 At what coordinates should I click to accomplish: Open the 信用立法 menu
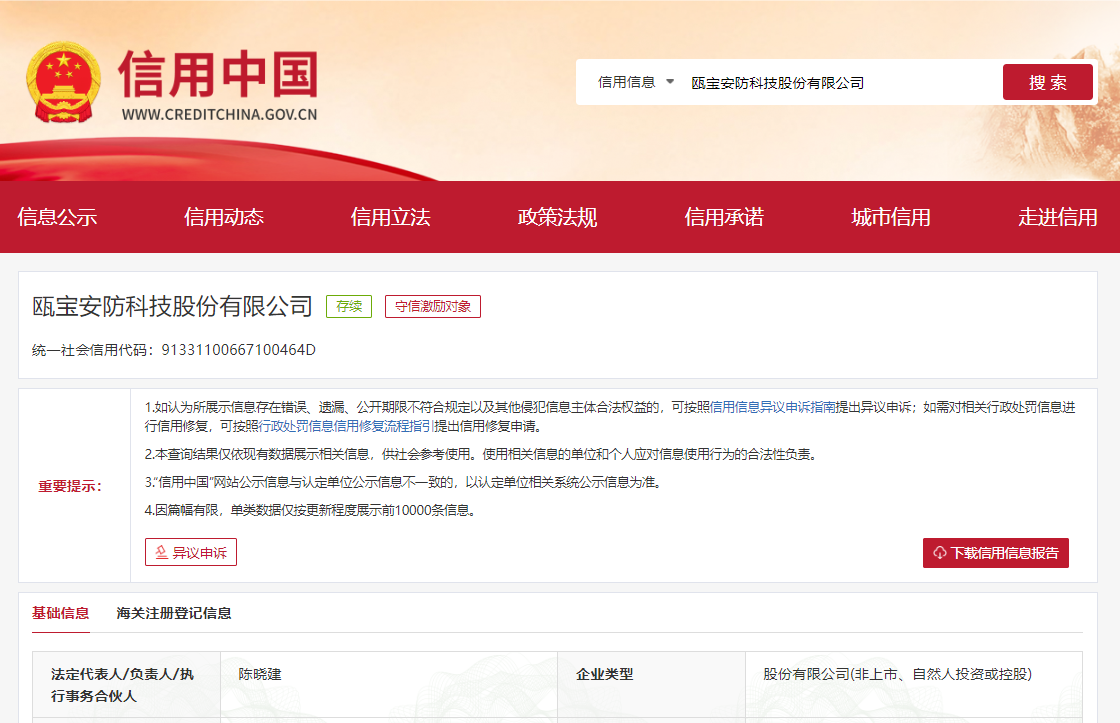(391, 217)
